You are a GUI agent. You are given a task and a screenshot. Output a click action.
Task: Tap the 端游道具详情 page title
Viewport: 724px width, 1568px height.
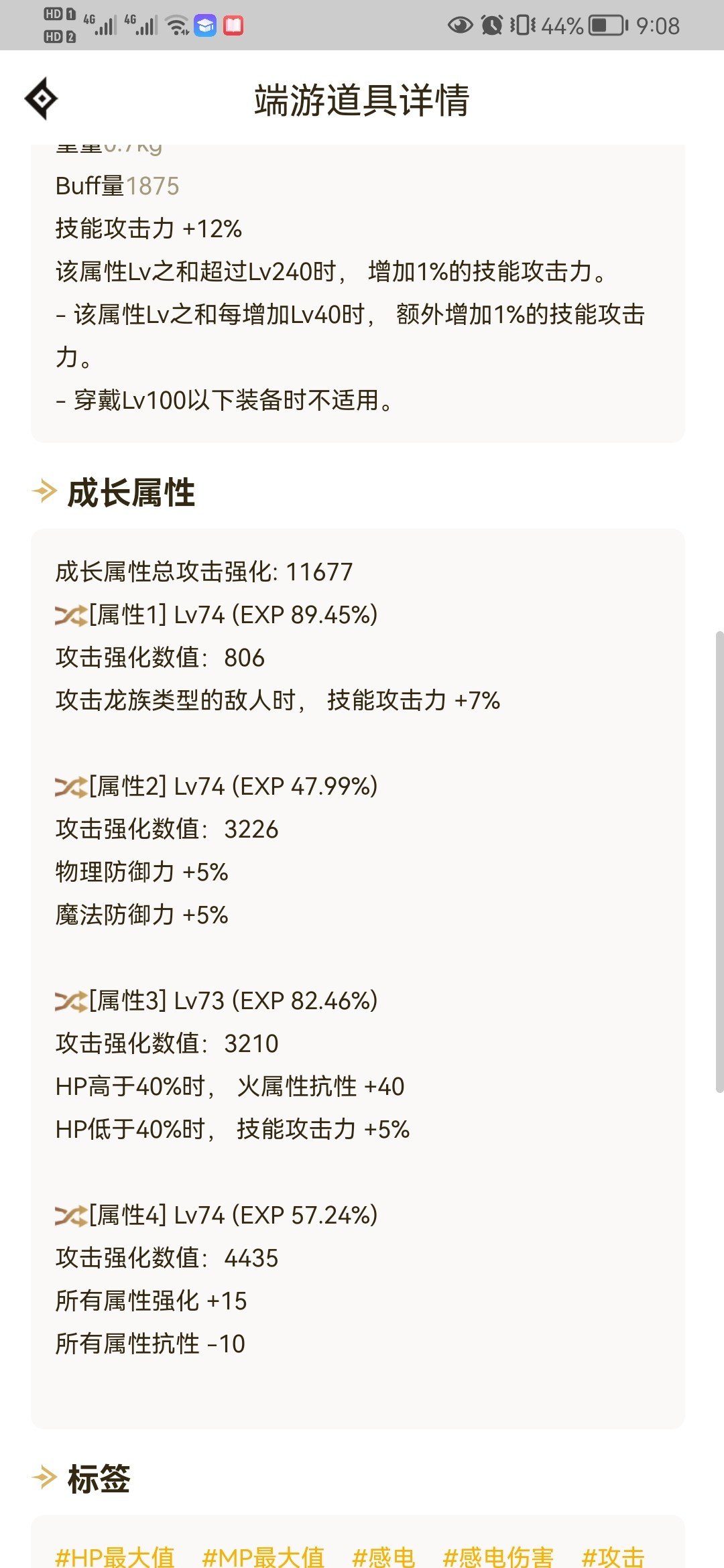362,101
